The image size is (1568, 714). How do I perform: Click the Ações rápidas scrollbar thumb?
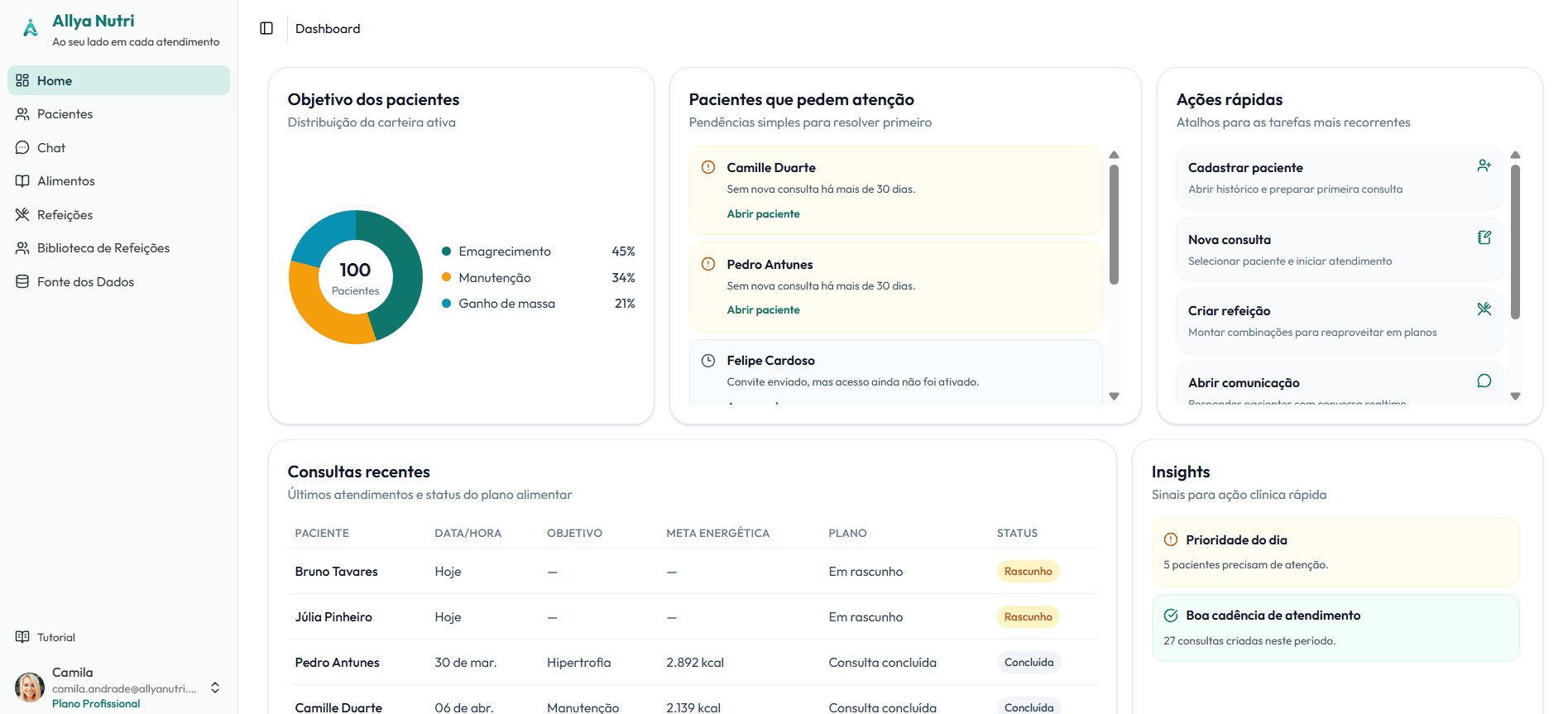1515,242
